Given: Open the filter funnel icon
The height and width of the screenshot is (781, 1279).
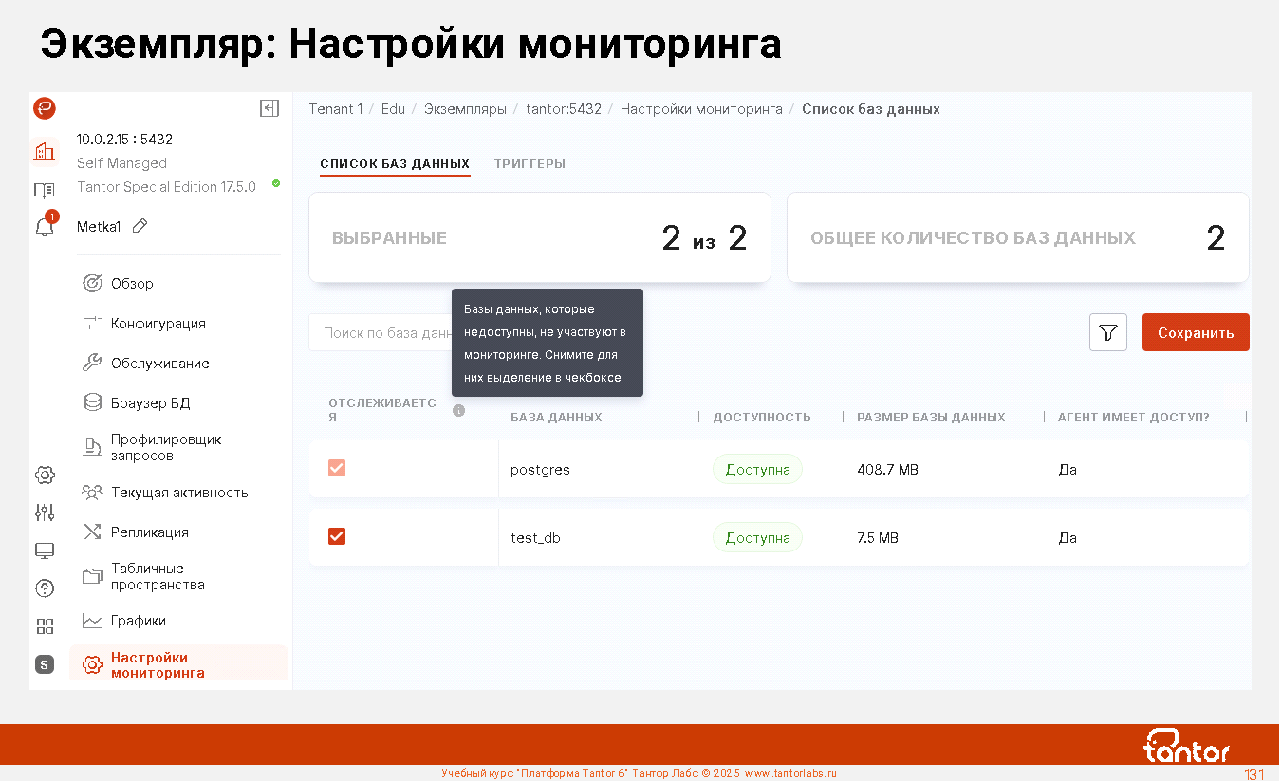Looking at the screenshot, I should point(1107,333).
